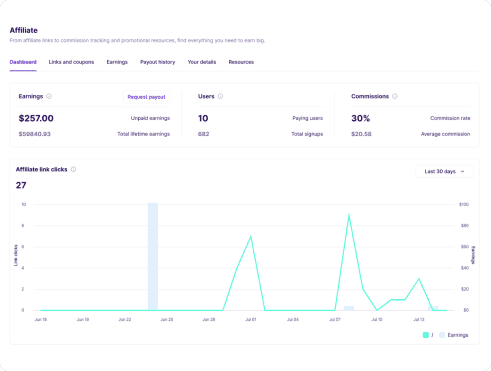Image resolution: width=491 pixels, height=371 pixels.
Task: Click the chevron arrow in date range selector
Action: [x=462, y=171]
